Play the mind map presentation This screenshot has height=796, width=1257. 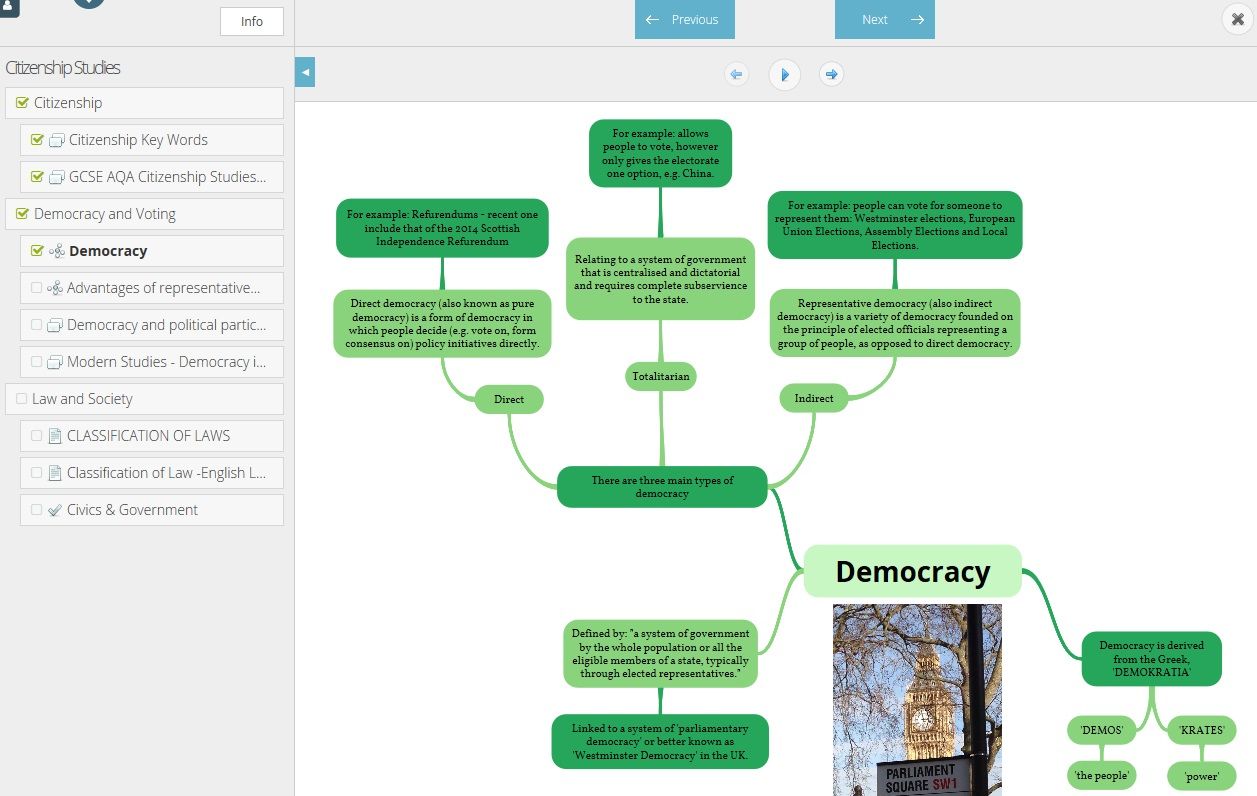(x=784, y=75)
